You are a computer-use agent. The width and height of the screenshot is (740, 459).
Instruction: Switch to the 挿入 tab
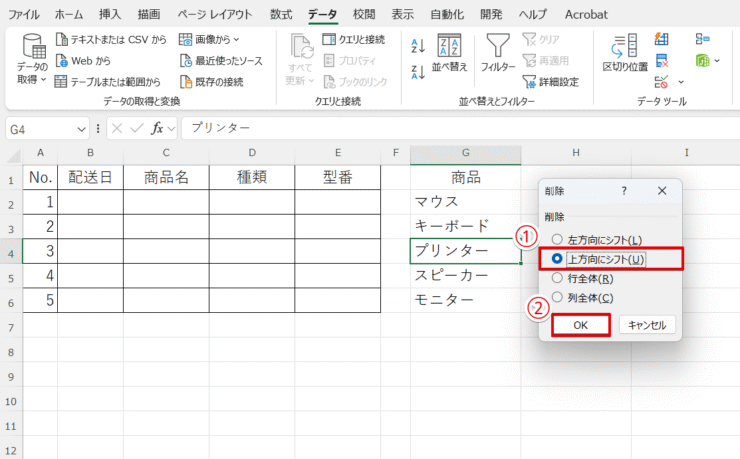pos(110,15)
